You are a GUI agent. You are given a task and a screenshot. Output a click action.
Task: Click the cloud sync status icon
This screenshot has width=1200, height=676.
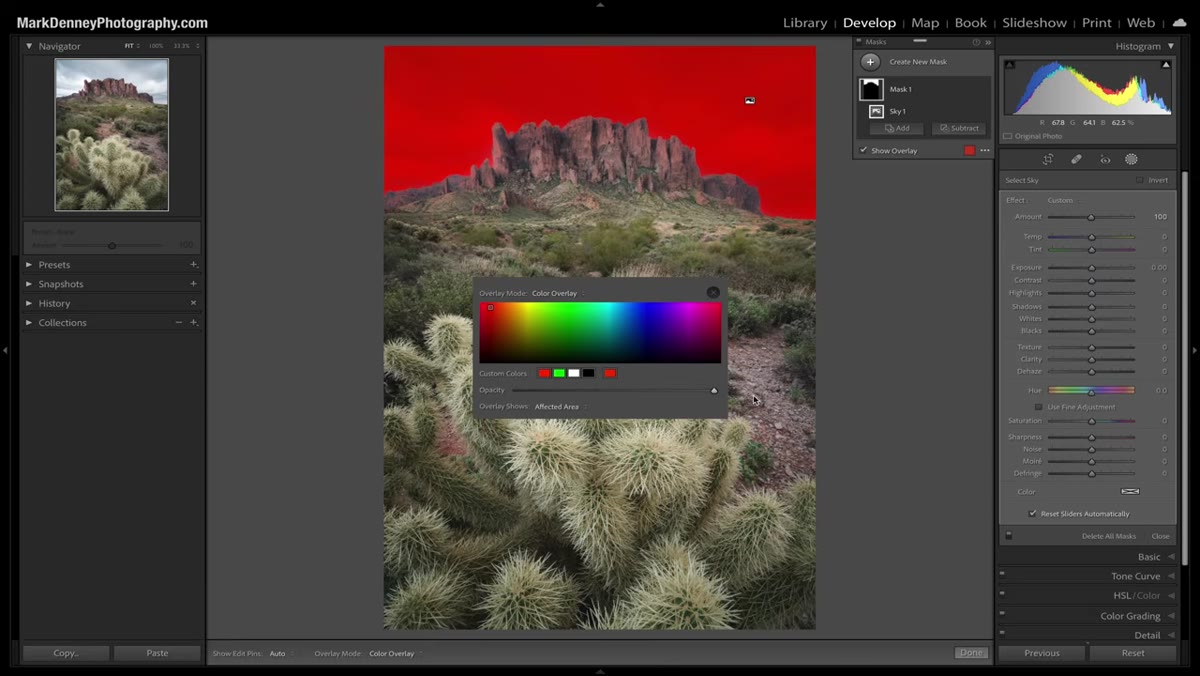pyautogui.click(x=1180, y=22)
